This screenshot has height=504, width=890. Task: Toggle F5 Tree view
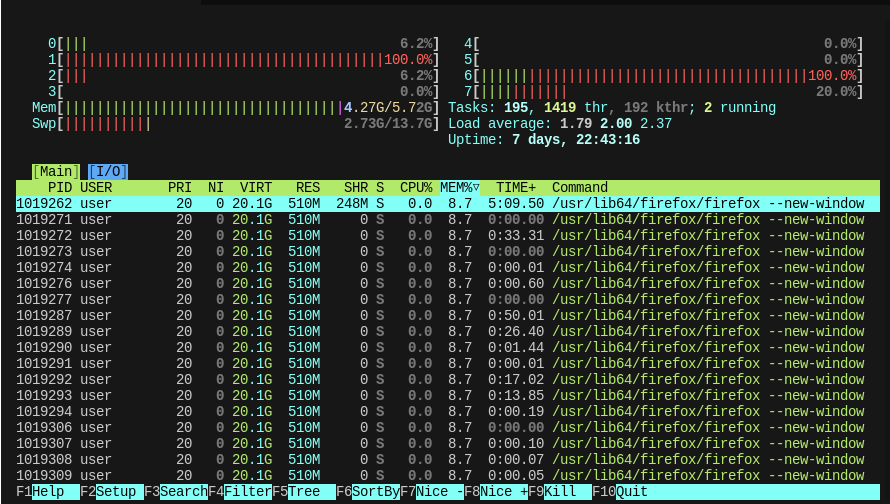[304, 492]
